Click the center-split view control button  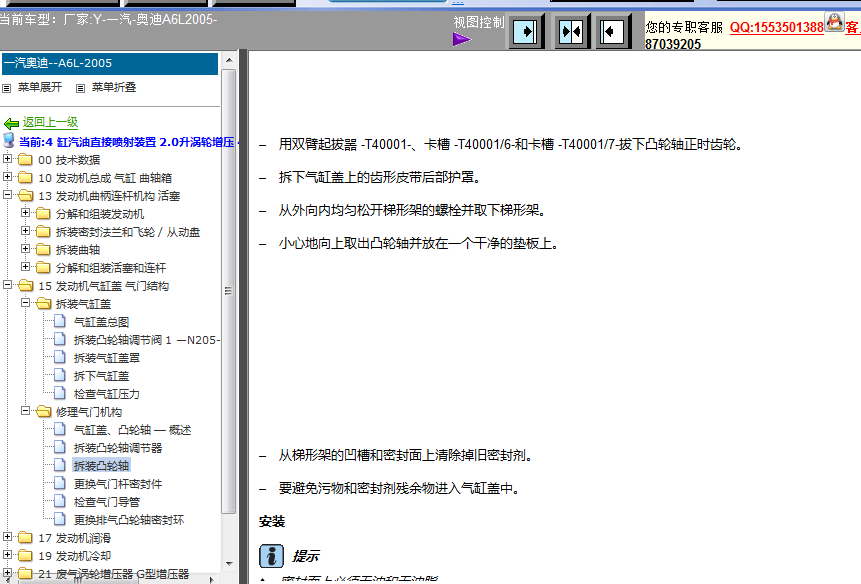click(571, 32)
